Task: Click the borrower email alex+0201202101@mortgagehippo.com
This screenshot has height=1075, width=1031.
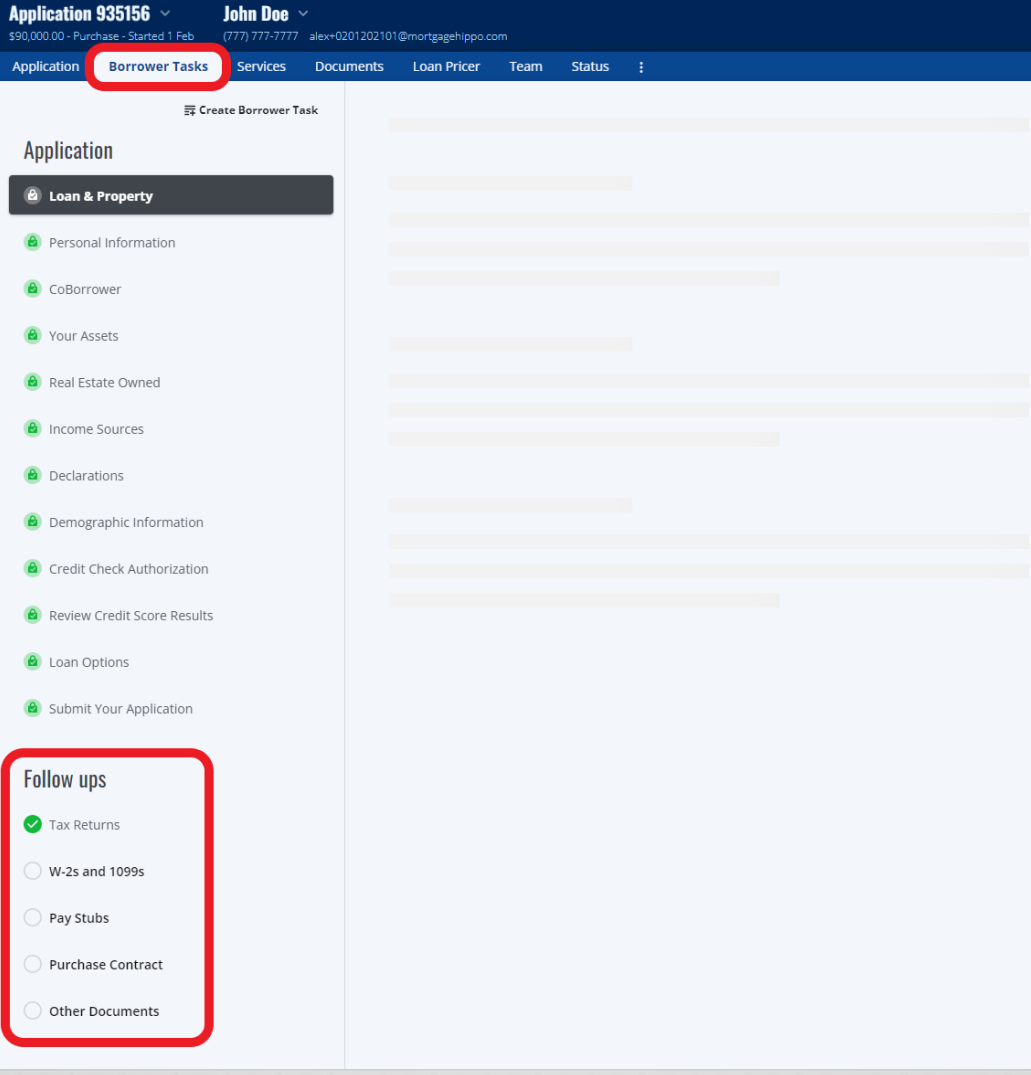Action: [x=408, y=36]
